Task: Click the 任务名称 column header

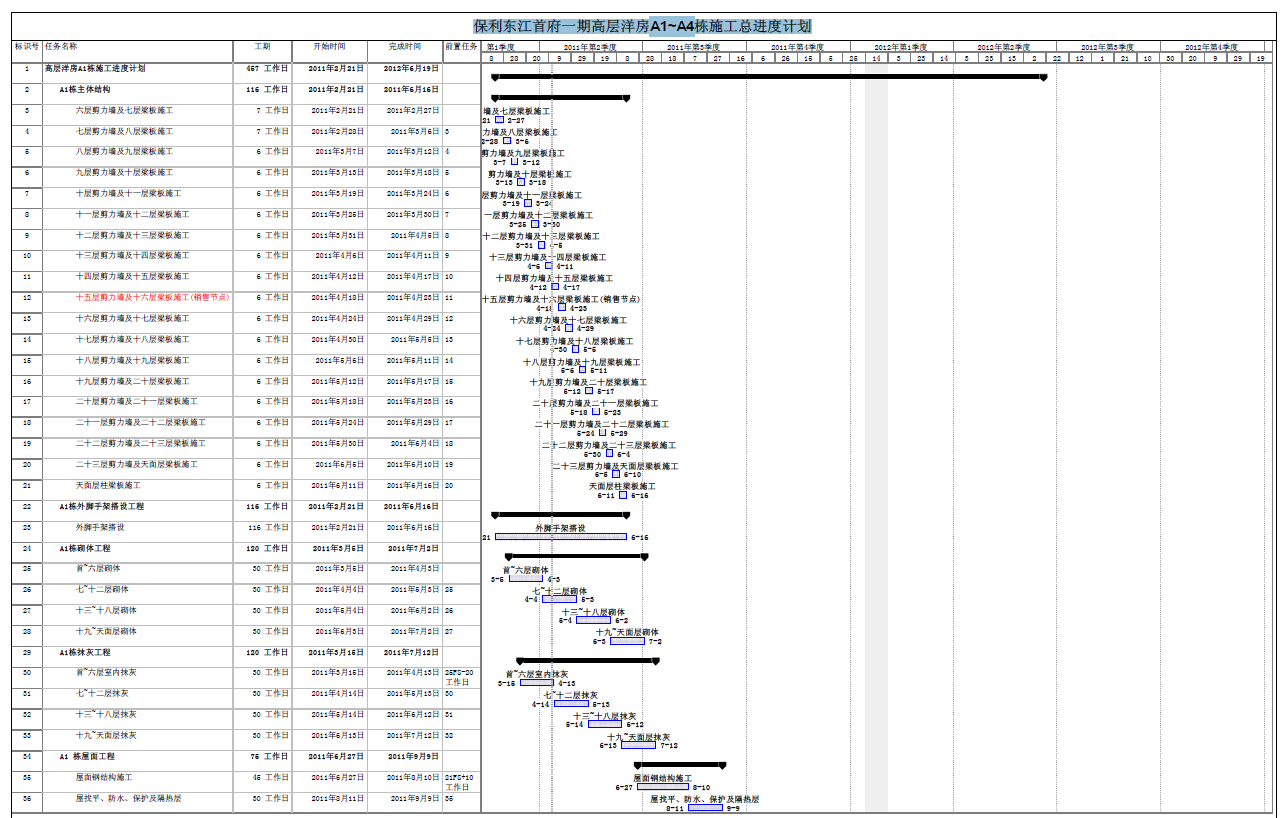Action: (x=61, y=46)
